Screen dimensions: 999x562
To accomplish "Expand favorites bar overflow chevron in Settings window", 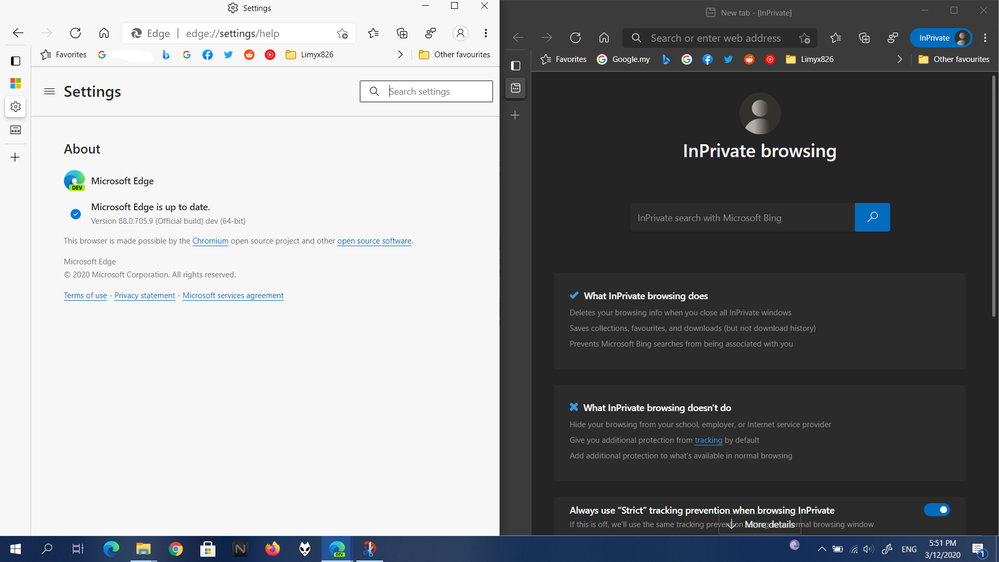I will (x=400, y=55).
